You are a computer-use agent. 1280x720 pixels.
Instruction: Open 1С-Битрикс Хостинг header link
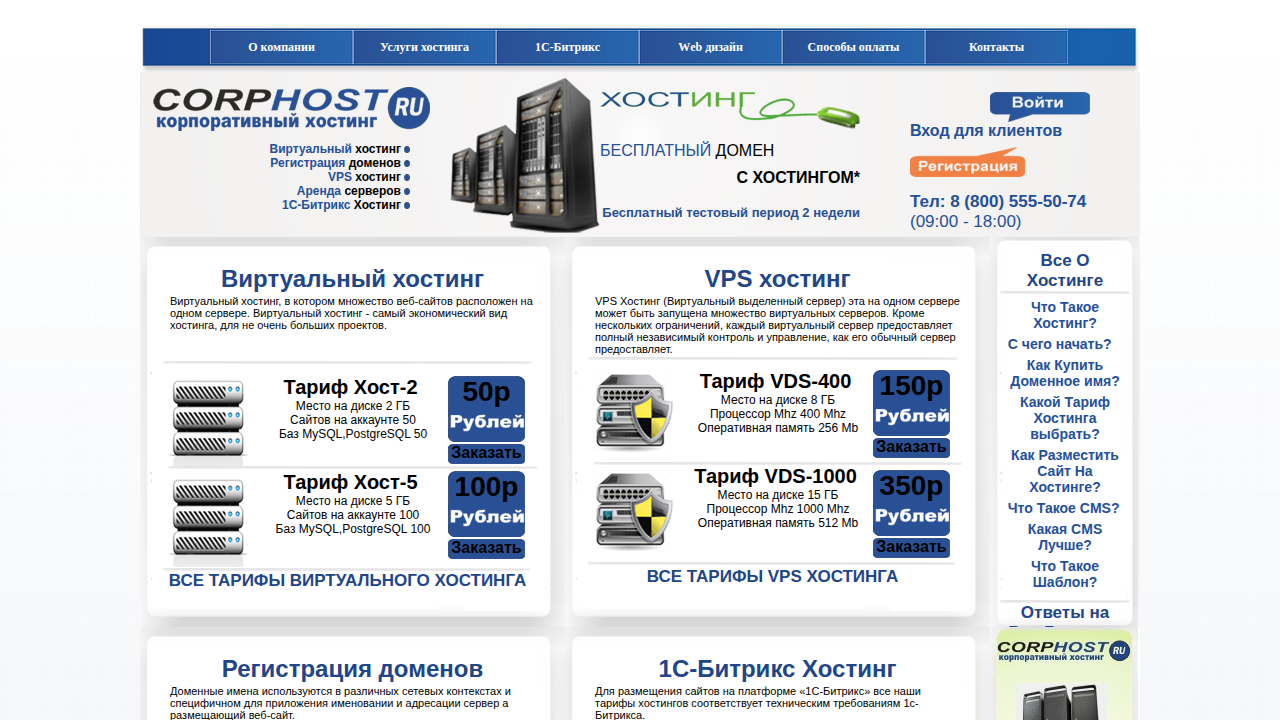[341, 205]
